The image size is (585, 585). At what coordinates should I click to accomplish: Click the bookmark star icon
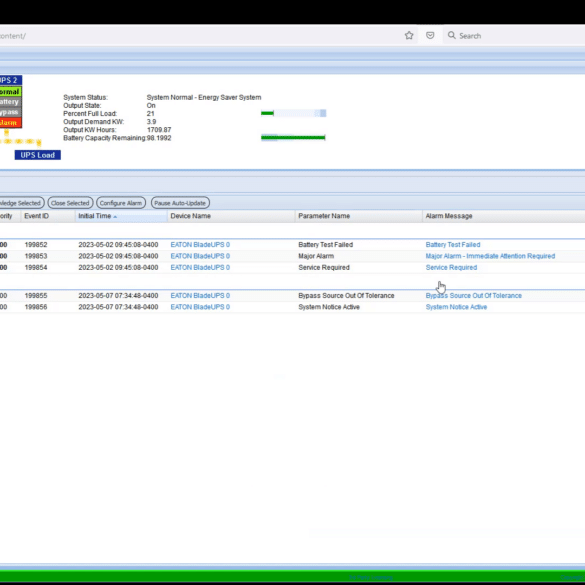click(x=409, y=35)
